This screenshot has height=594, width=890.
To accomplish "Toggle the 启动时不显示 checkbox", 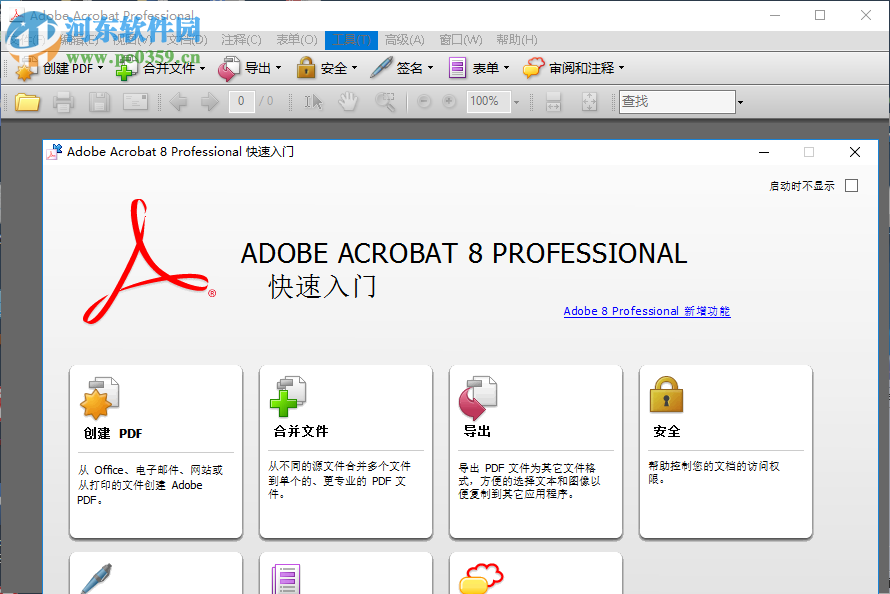I will (x=851, y=185).
